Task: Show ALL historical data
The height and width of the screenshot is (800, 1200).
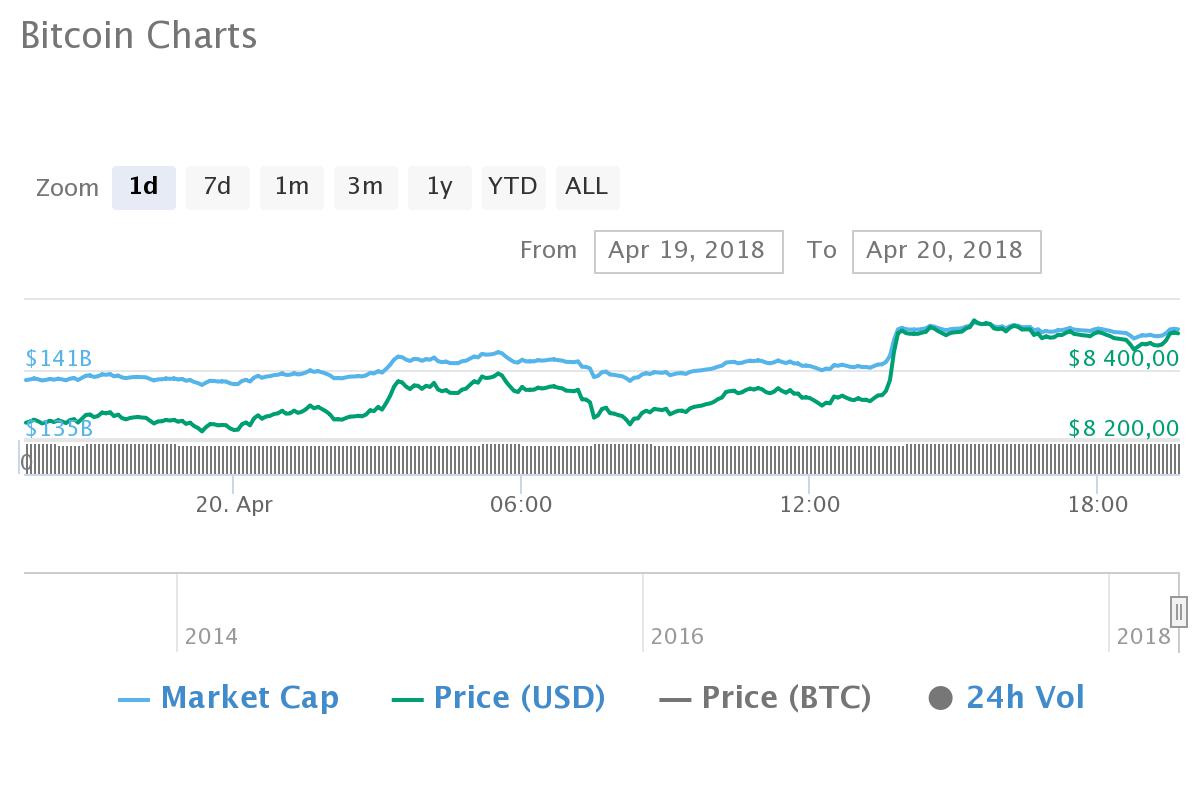Action: (587, 187)
